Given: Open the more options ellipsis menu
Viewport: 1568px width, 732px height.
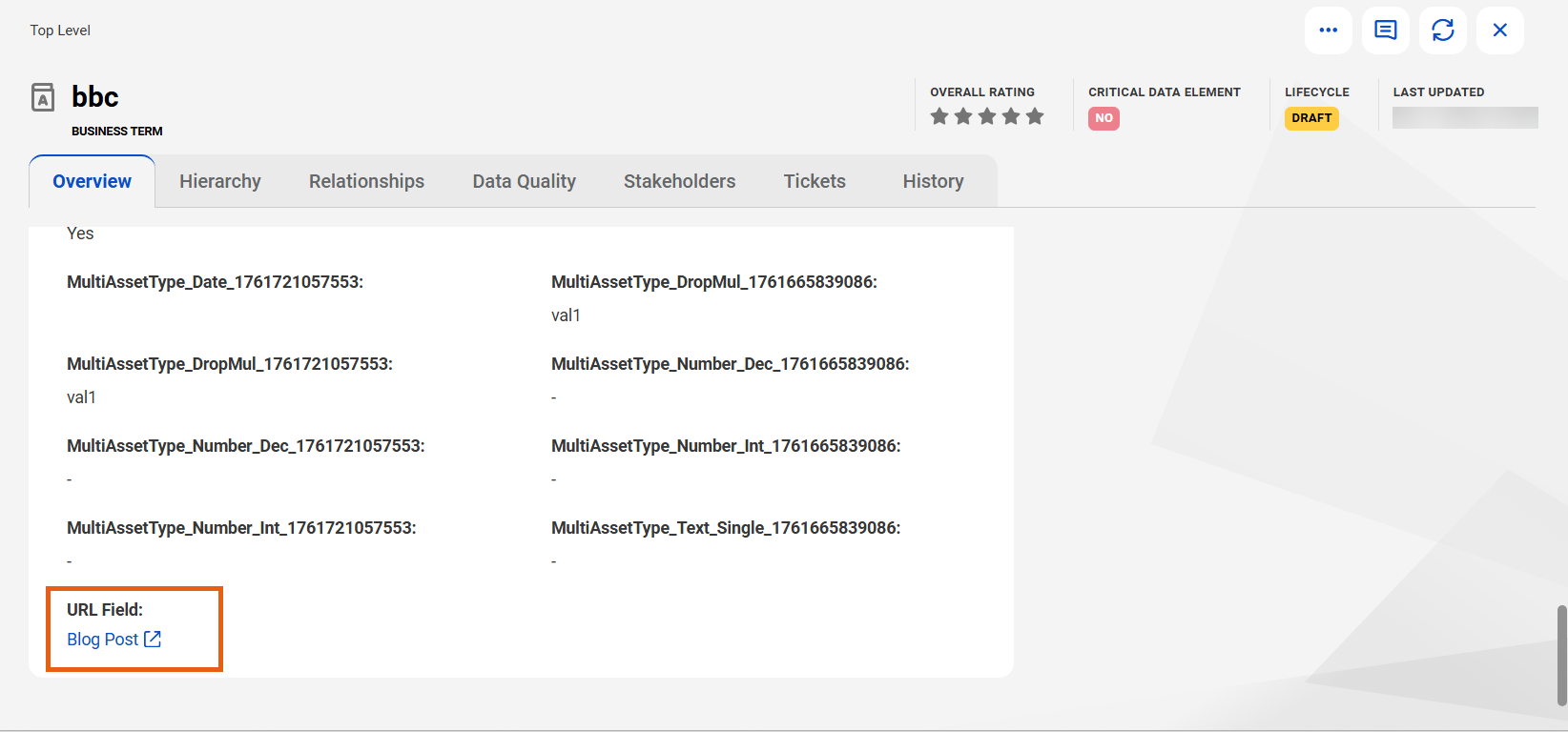Looking at the screenshot, I should tap(1328, 30).
